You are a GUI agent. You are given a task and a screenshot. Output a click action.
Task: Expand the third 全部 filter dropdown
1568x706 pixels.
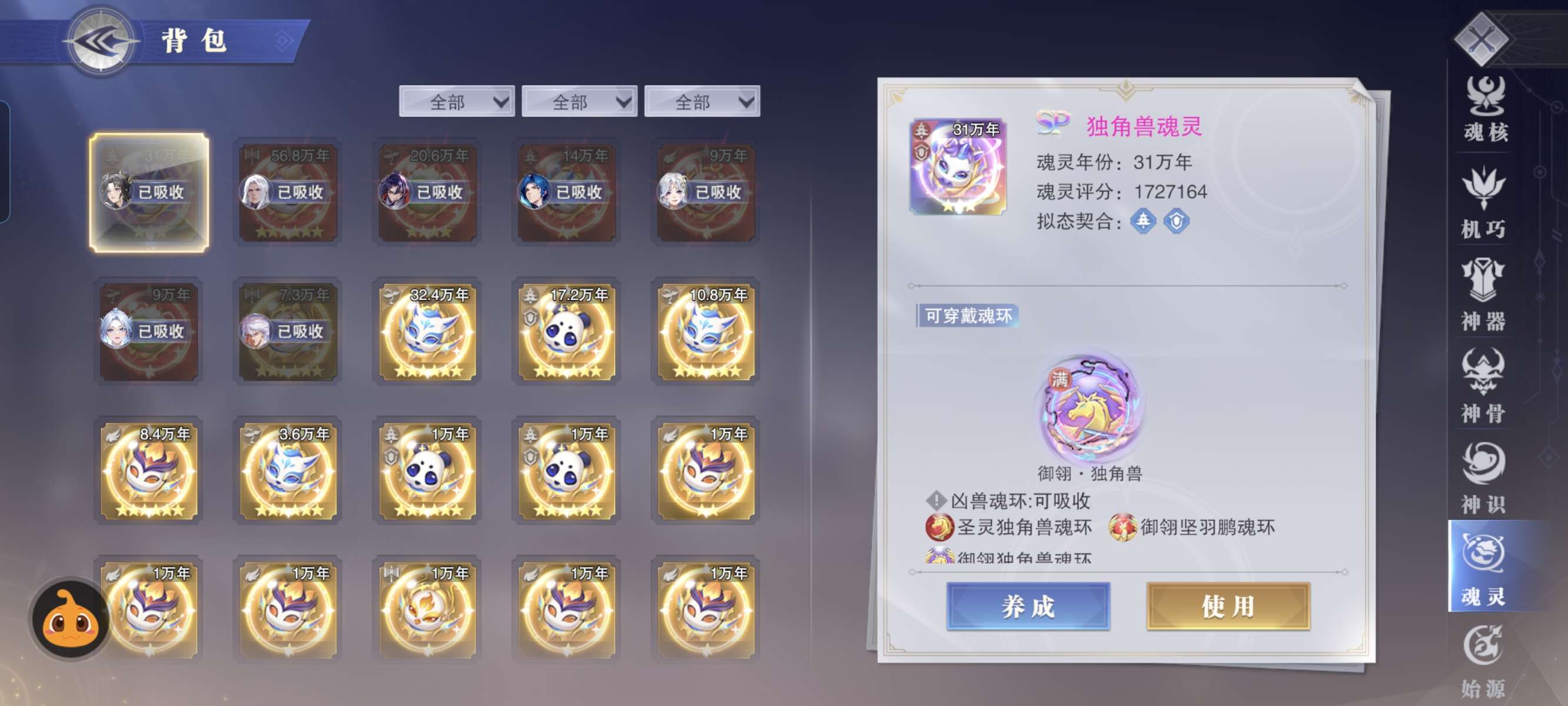702,102
